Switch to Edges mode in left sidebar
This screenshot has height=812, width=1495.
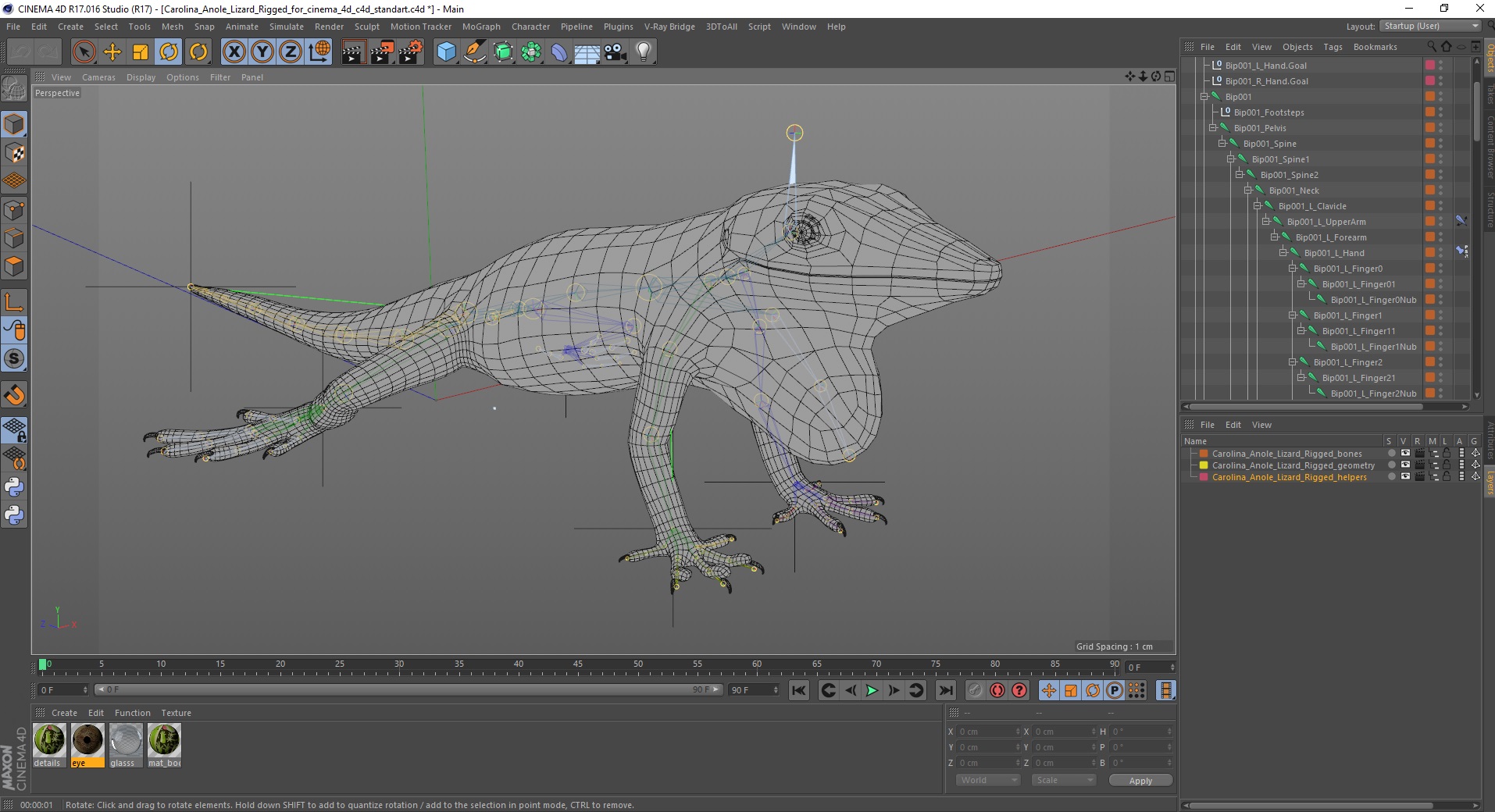[14, 238]
